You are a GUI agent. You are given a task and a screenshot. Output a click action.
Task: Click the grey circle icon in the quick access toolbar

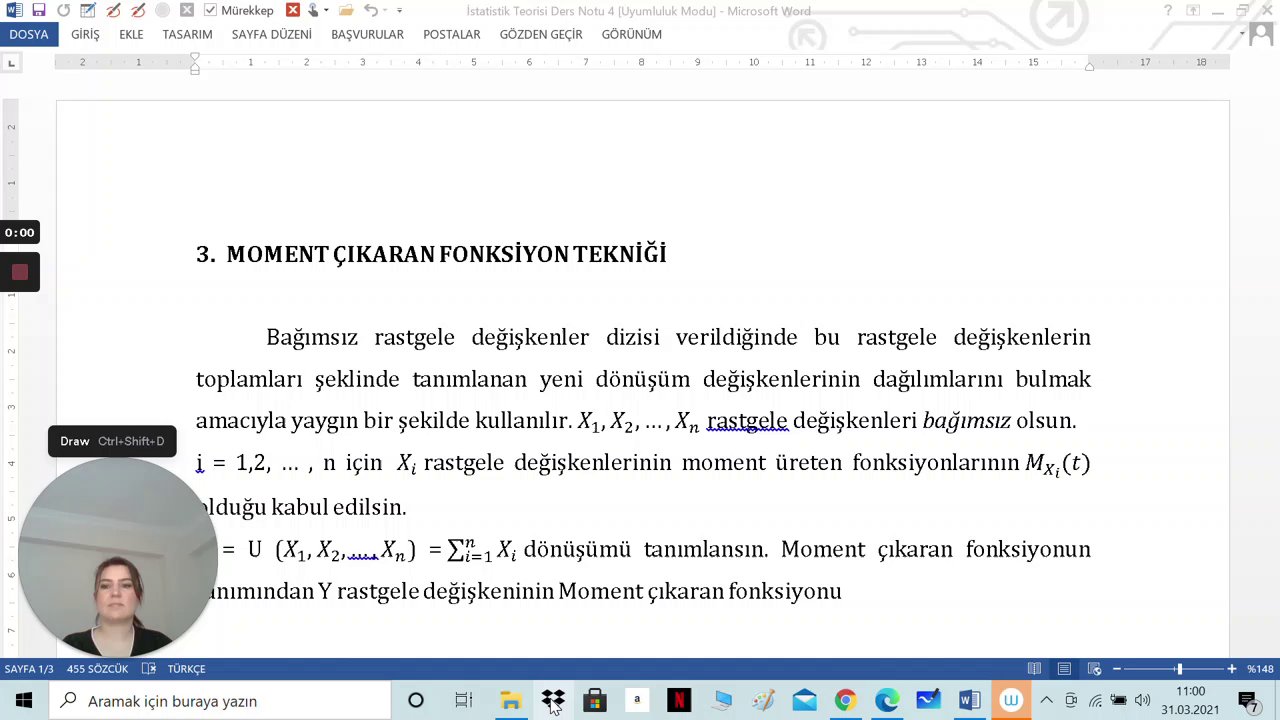(x=162, y=10)
